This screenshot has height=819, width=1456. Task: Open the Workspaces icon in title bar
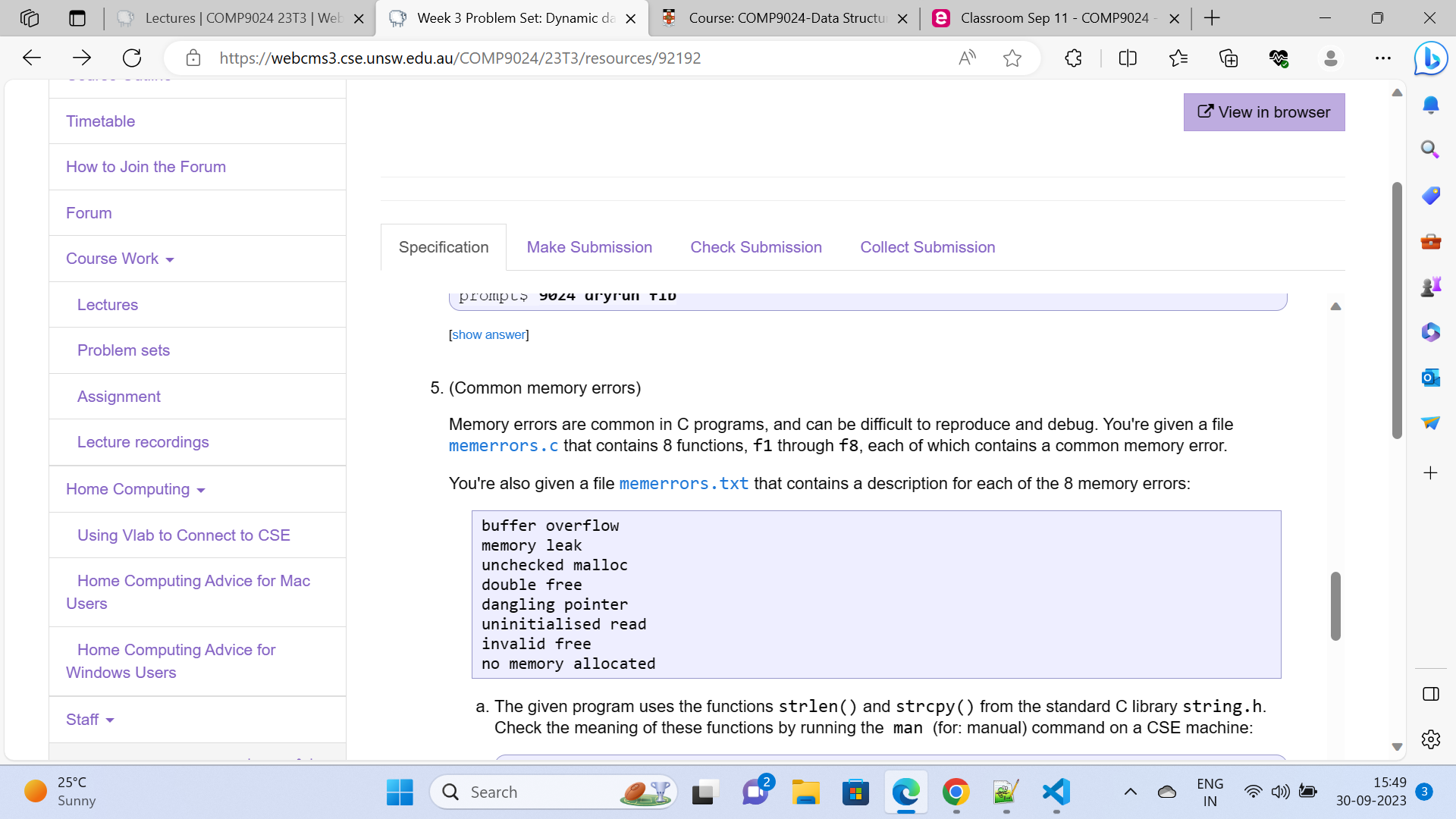(30, 18)
